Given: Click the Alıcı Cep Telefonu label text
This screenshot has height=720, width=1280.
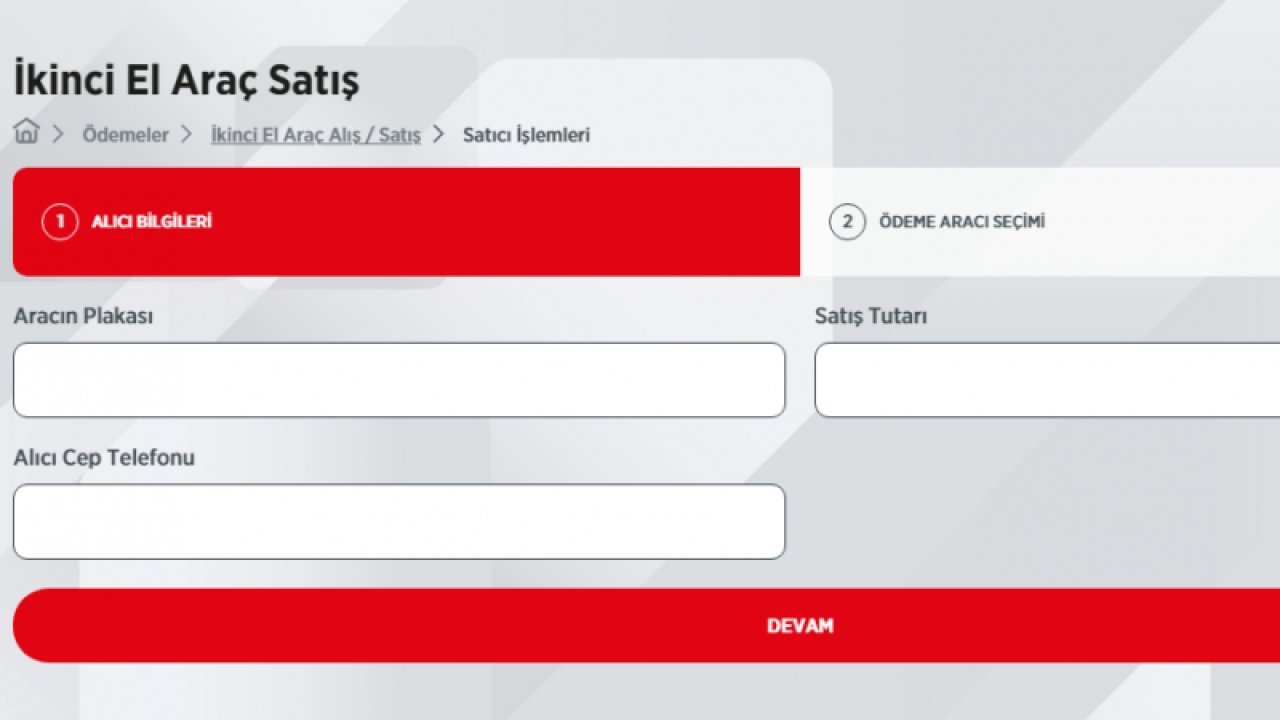Looking at the screenshot, I should 104,458.
